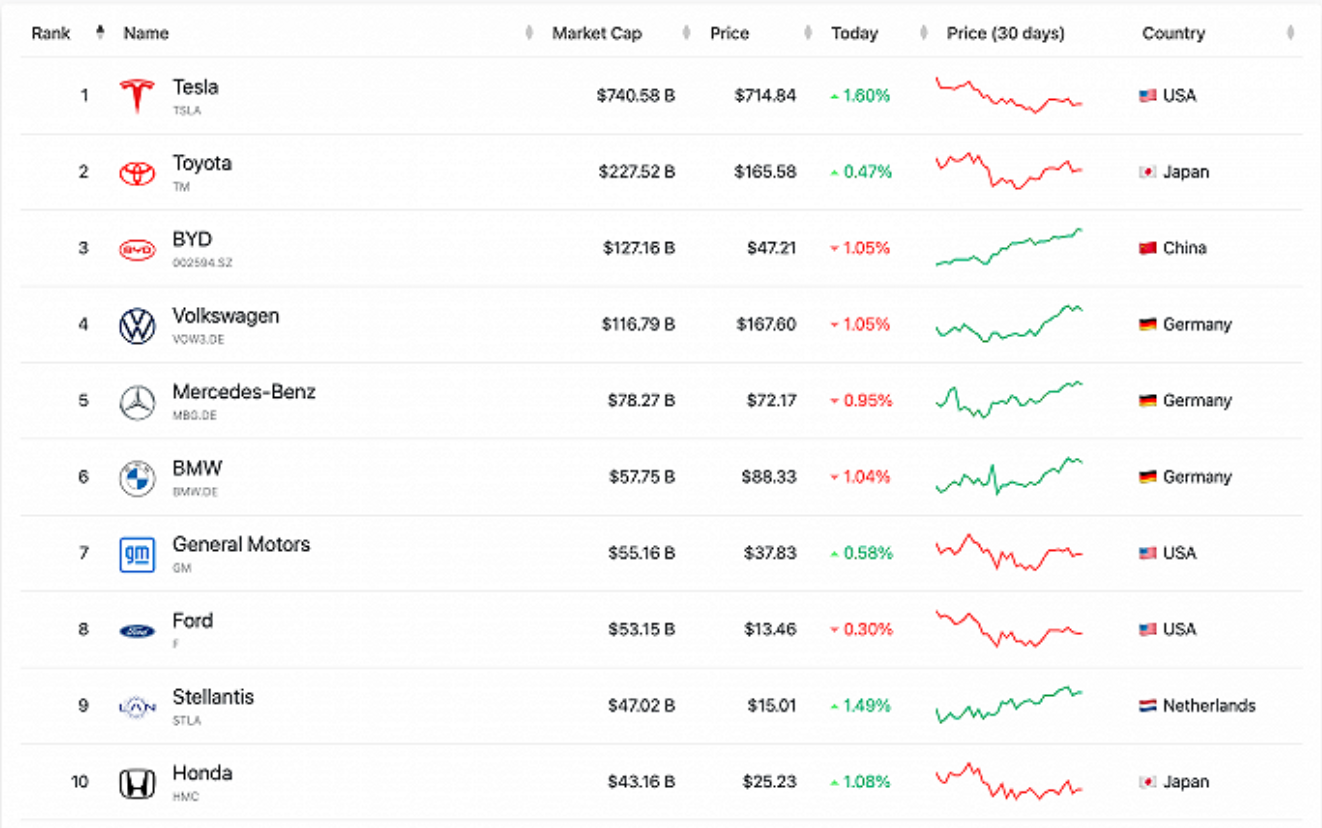Open the BYD company link

192,240
